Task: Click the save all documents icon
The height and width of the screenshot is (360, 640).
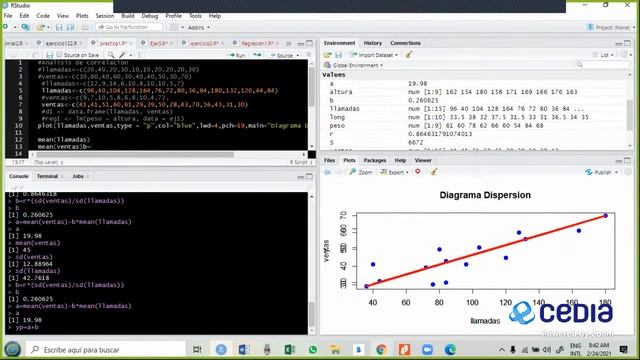Action: coord(70,27)
